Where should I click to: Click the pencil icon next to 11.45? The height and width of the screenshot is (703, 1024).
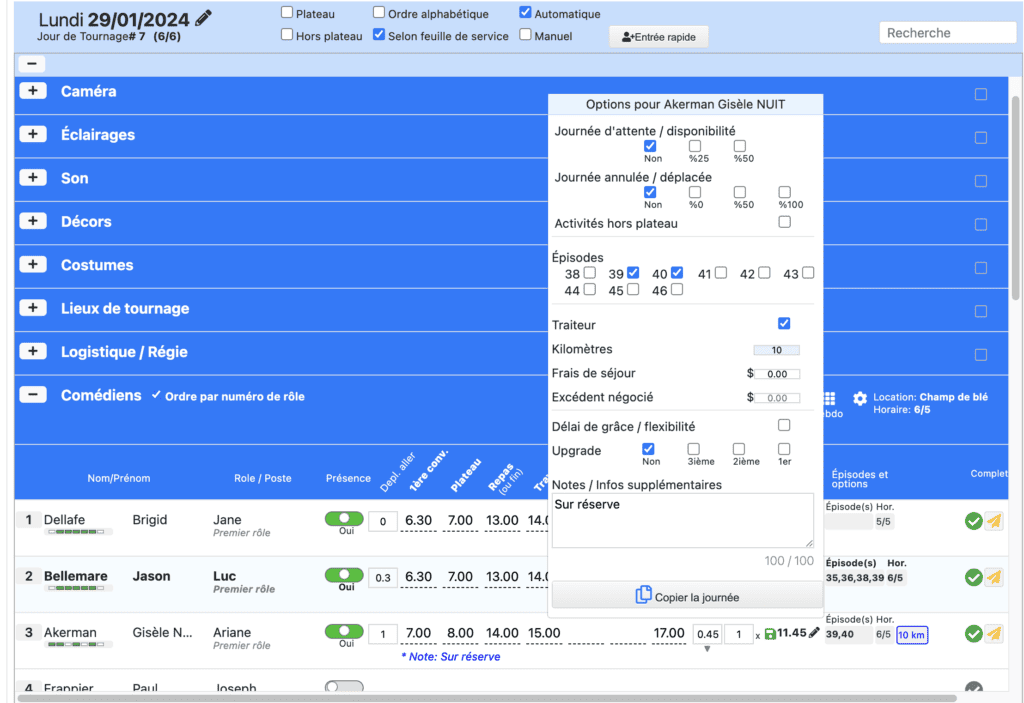[814, 633]
